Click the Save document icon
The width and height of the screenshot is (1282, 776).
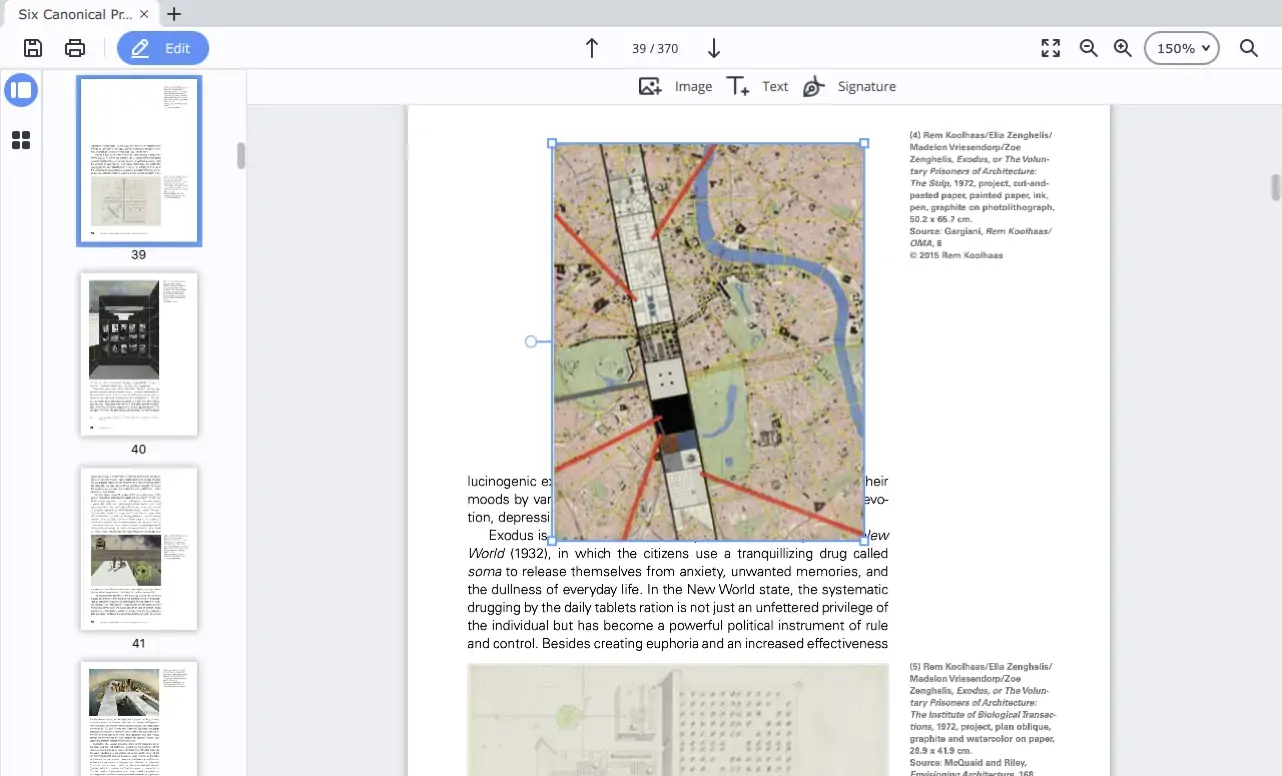pos(31,48)
